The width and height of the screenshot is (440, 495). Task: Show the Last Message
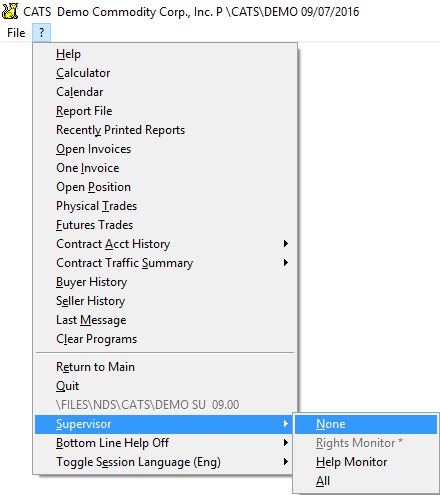(x=166, y=320)
